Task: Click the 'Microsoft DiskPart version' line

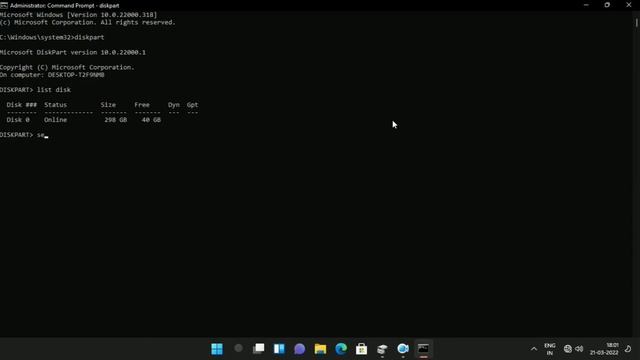Action: point(73,53)
